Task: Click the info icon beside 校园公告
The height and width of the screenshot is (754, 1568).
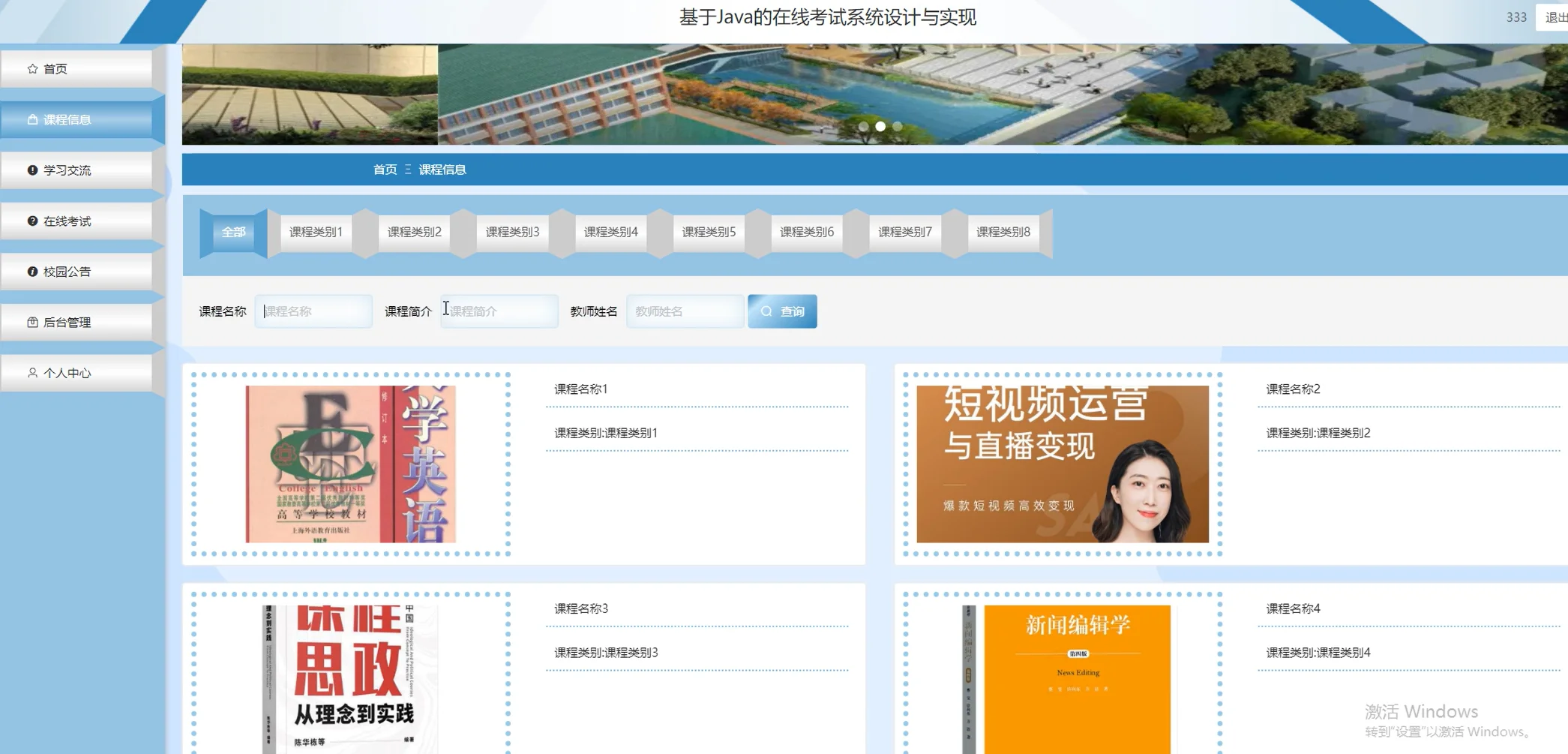Action: 31,271
